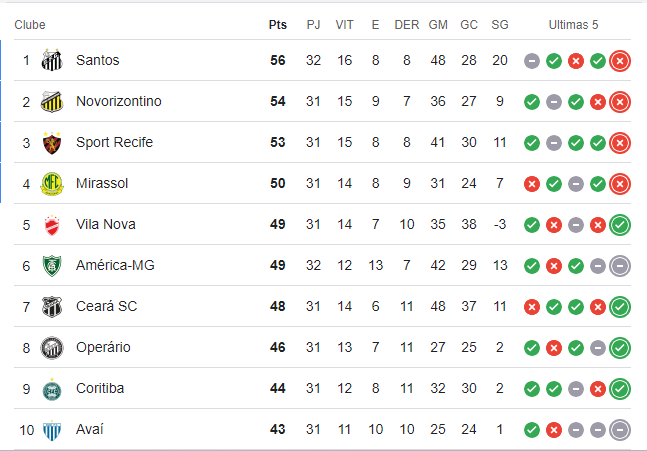This screenshot has width=647, height=451.
Task: Click the Novorizontino club crest
Action: 52,102
